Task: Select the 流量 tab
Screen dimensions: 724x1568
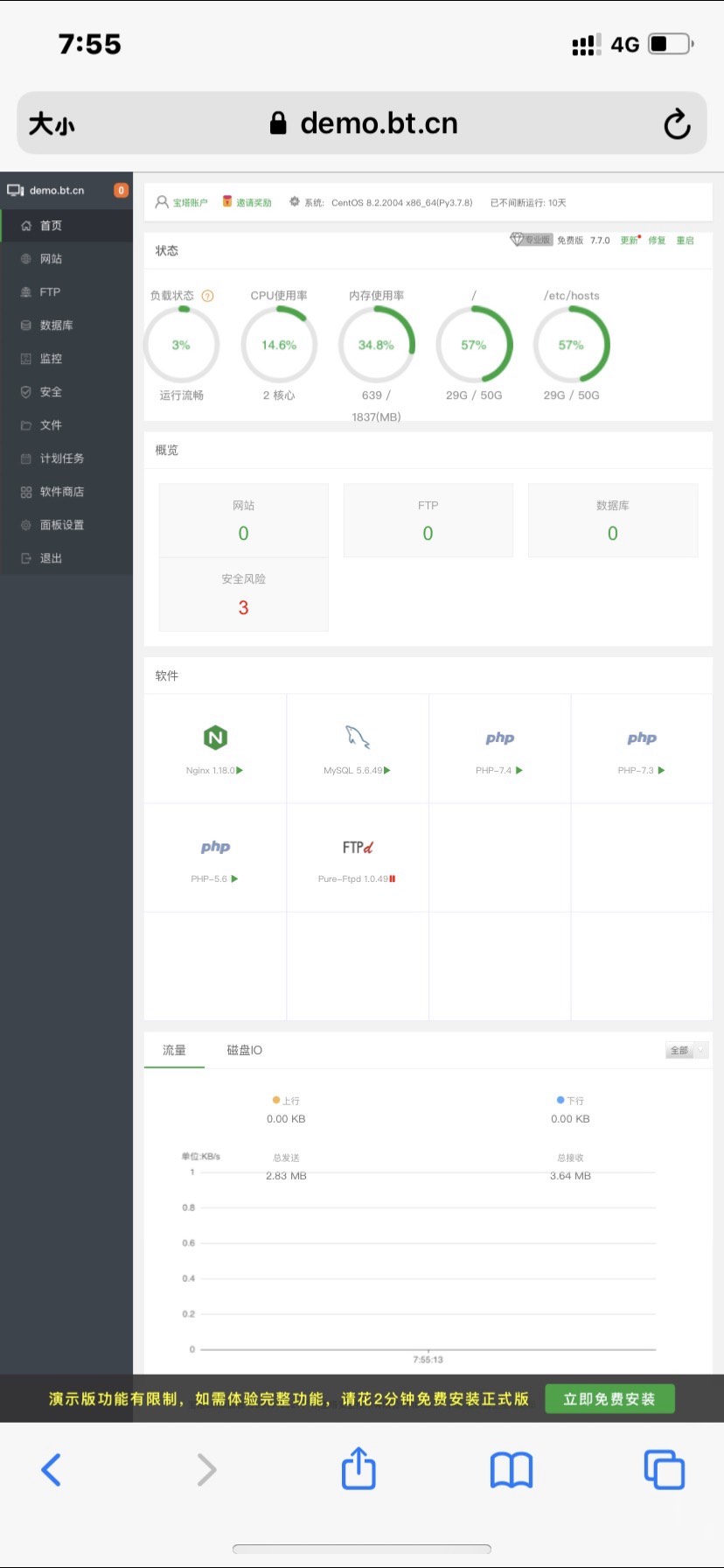Action: (x=174, y=1050)
